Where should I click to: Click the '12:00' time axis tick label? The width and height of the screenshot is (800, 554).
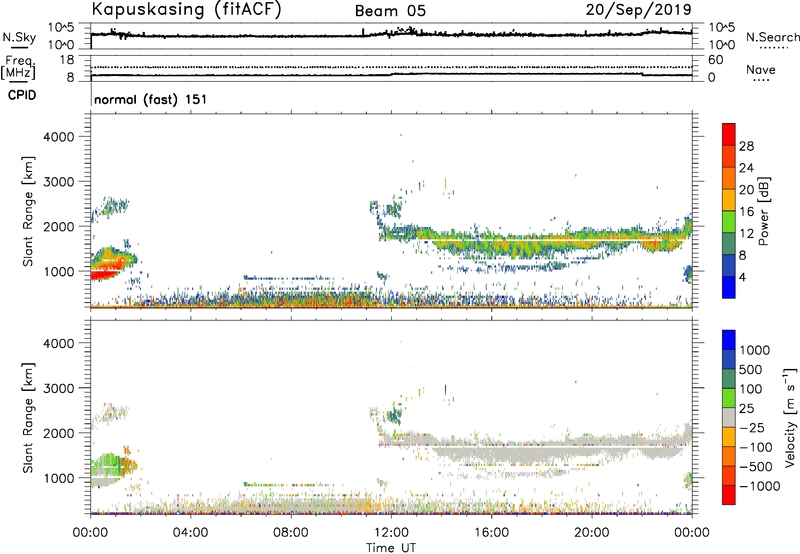391,533
